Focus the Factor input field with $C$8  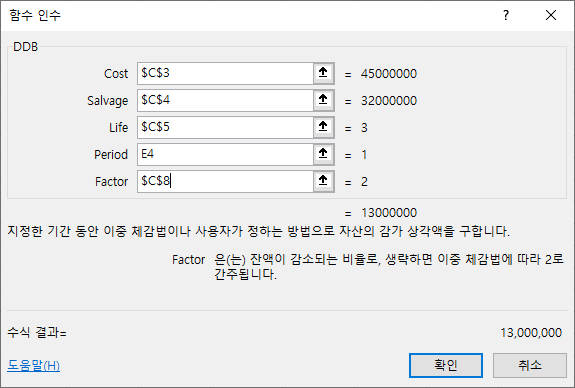225,182
